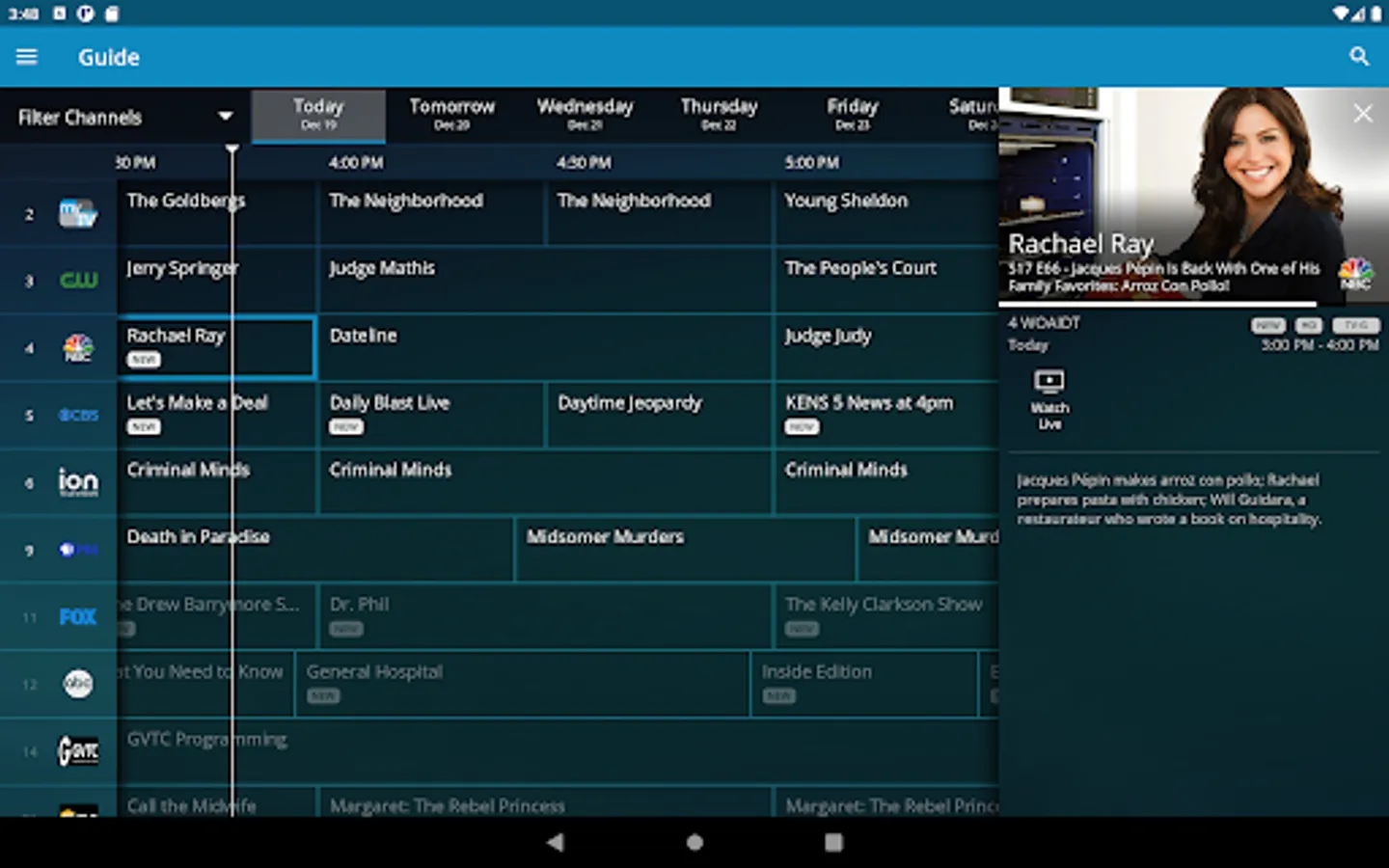
Task: Select The People's Court program
Action: [x=885, y=280]
